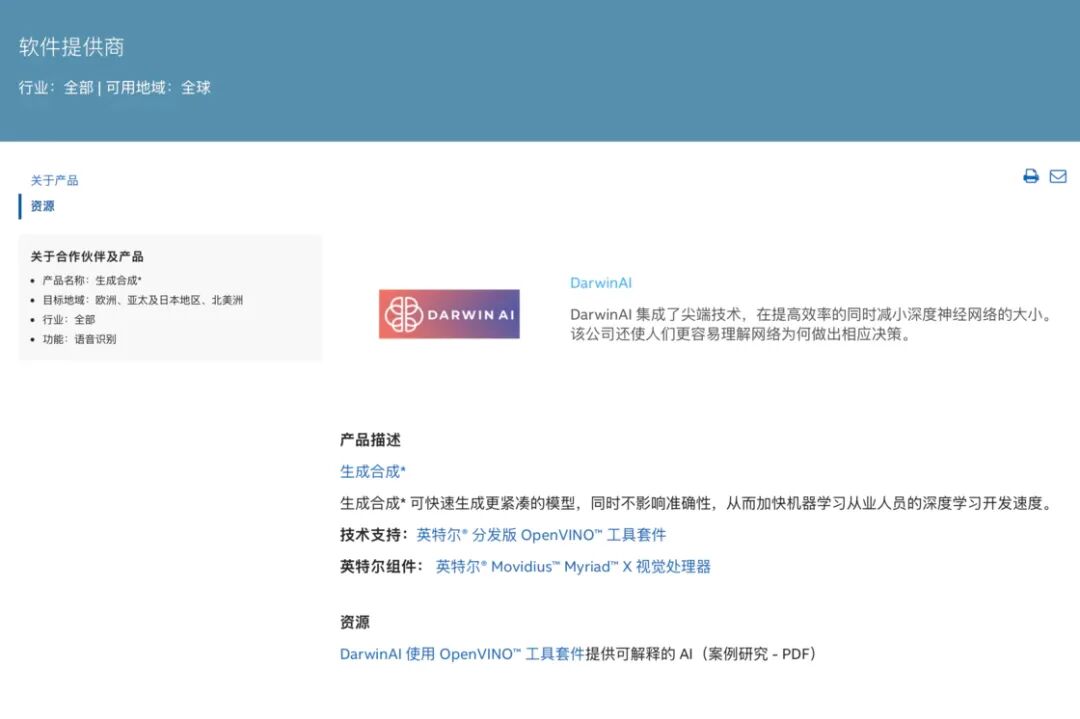The height and width of the screenshot is (719, 1080).
Task: Open DarwinAI 使用 OpenVINO 工具套件 case study link
Action: (462, 654)
